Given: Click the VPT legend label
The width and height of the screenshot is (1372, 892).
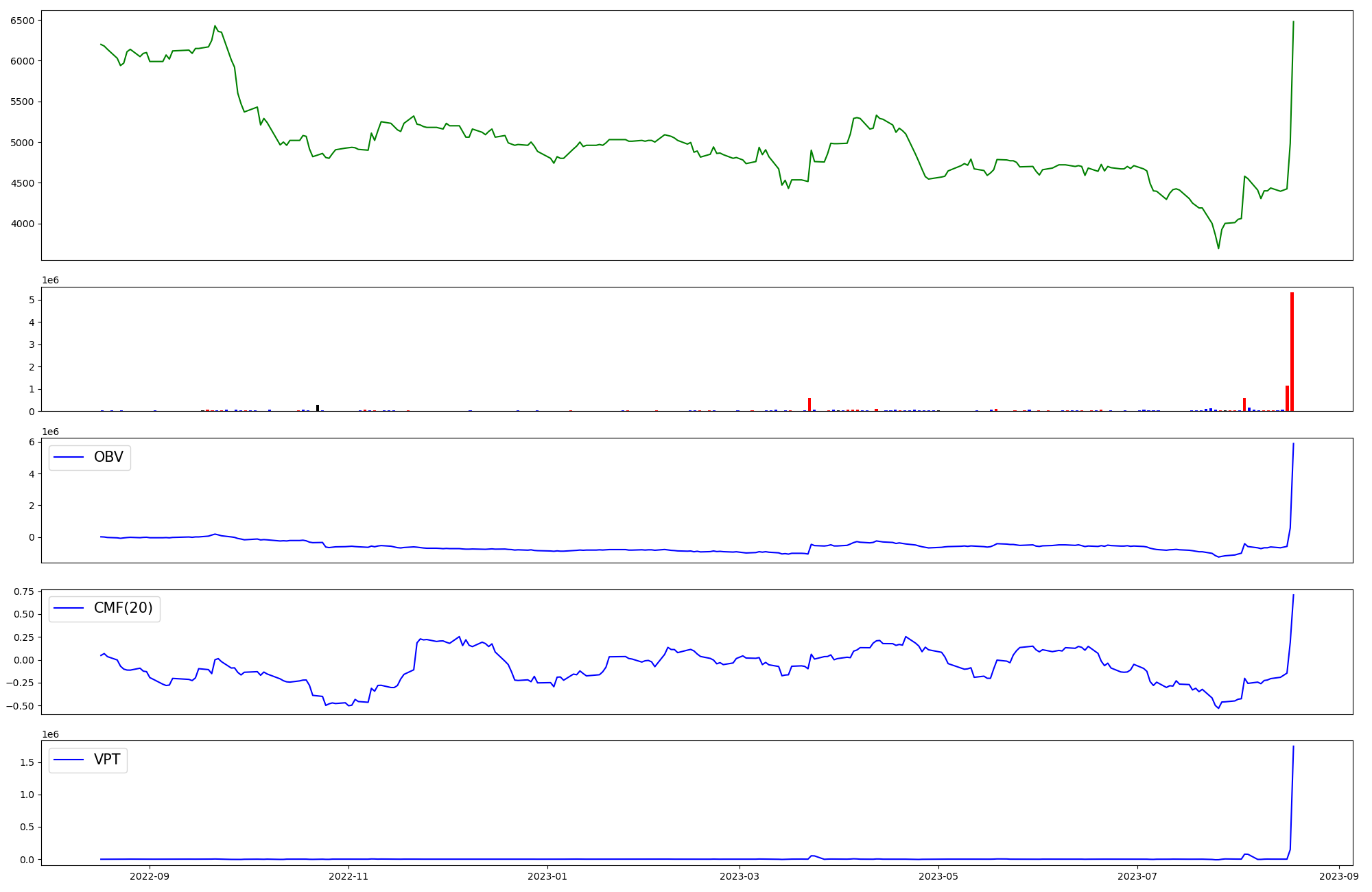Looking at the screenshot, I should click(107, 760).
